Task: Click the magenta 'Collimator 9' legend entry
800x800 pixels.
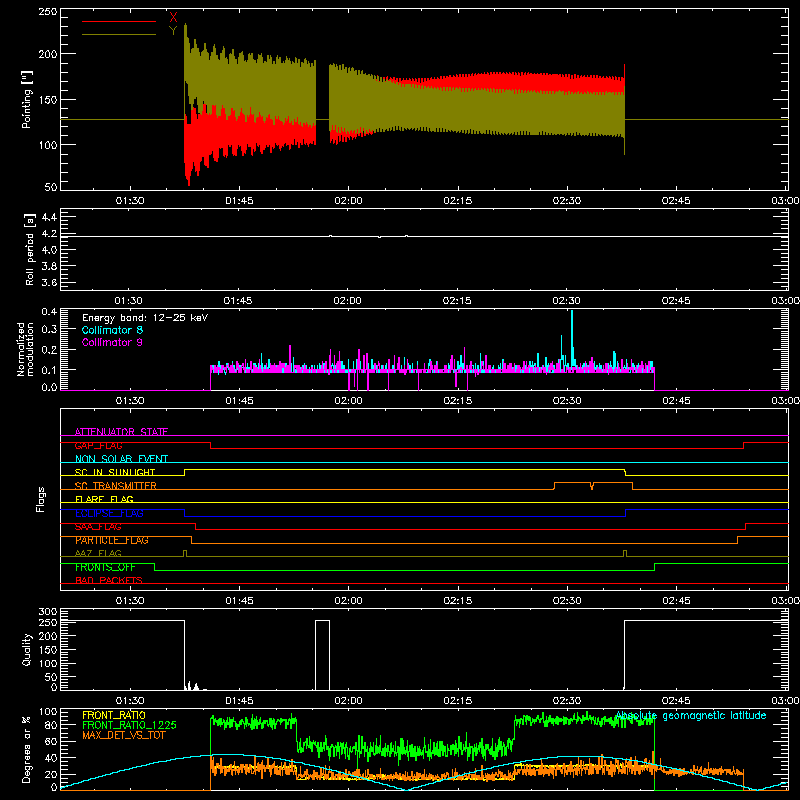Action: click(112, 342)
